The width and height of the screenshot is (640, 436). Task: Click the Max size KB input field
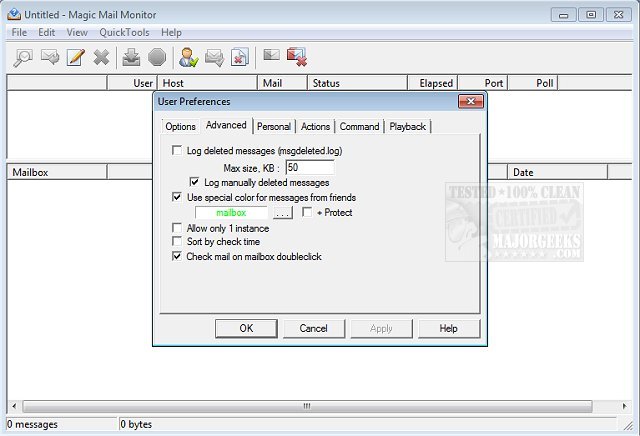point(310,167)
